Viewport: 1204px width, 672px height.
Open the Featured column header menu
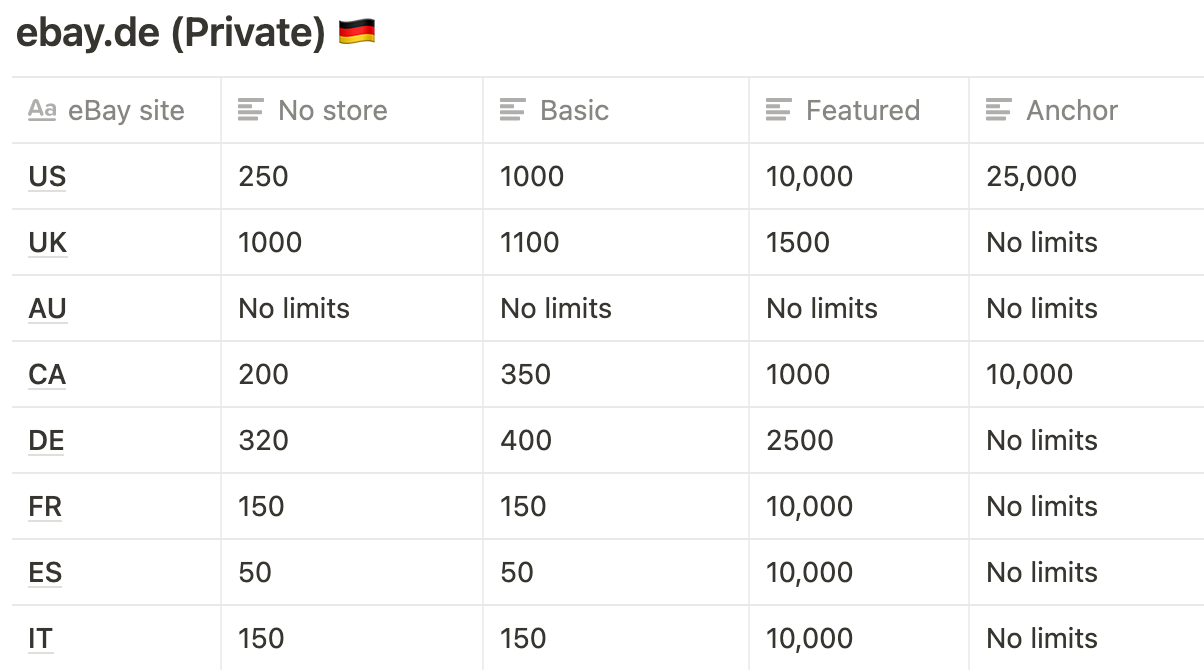coord(859,110)
